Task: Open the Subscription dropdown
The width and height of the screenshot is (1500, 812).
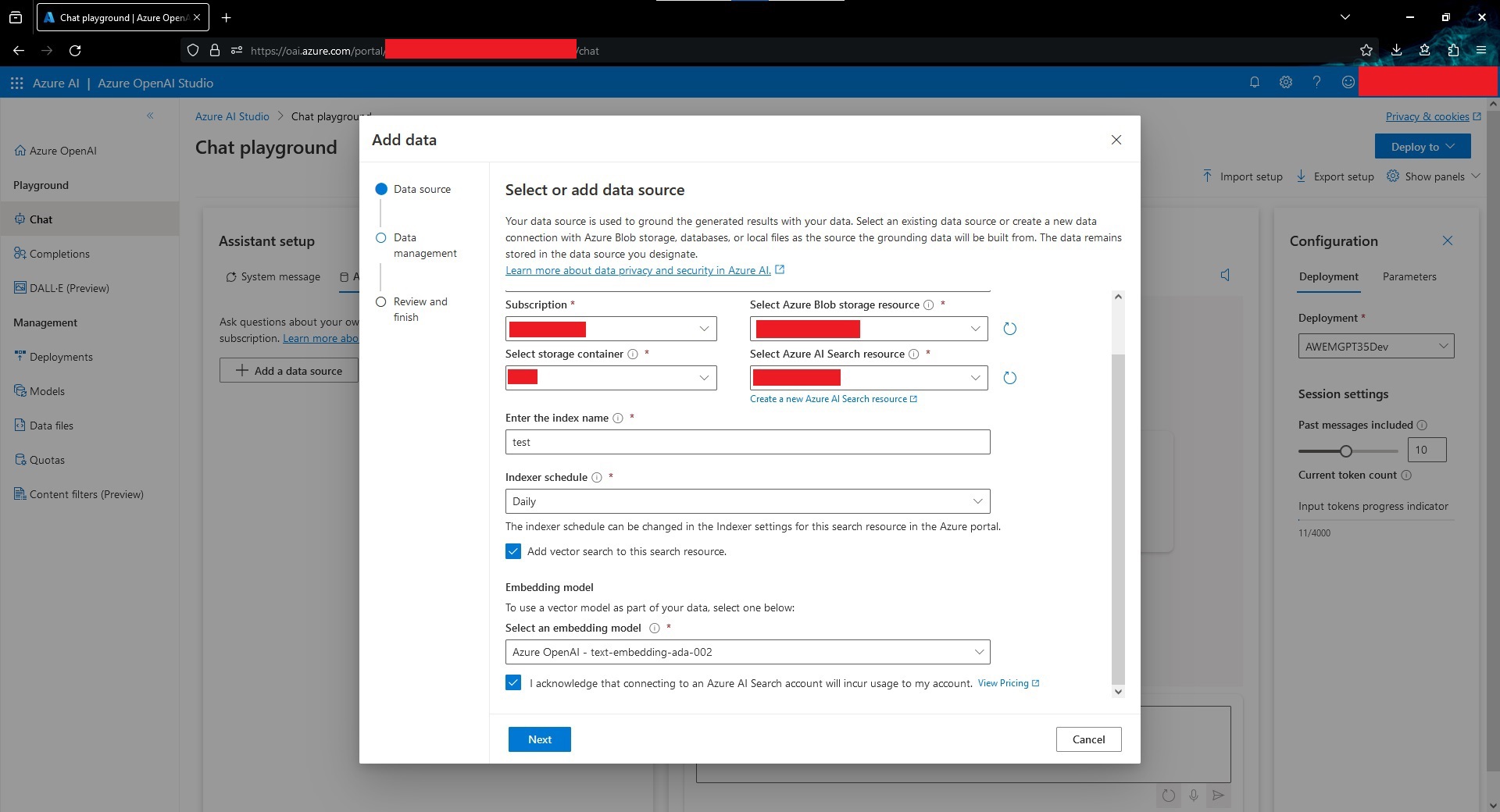Action: pos(611,329)
